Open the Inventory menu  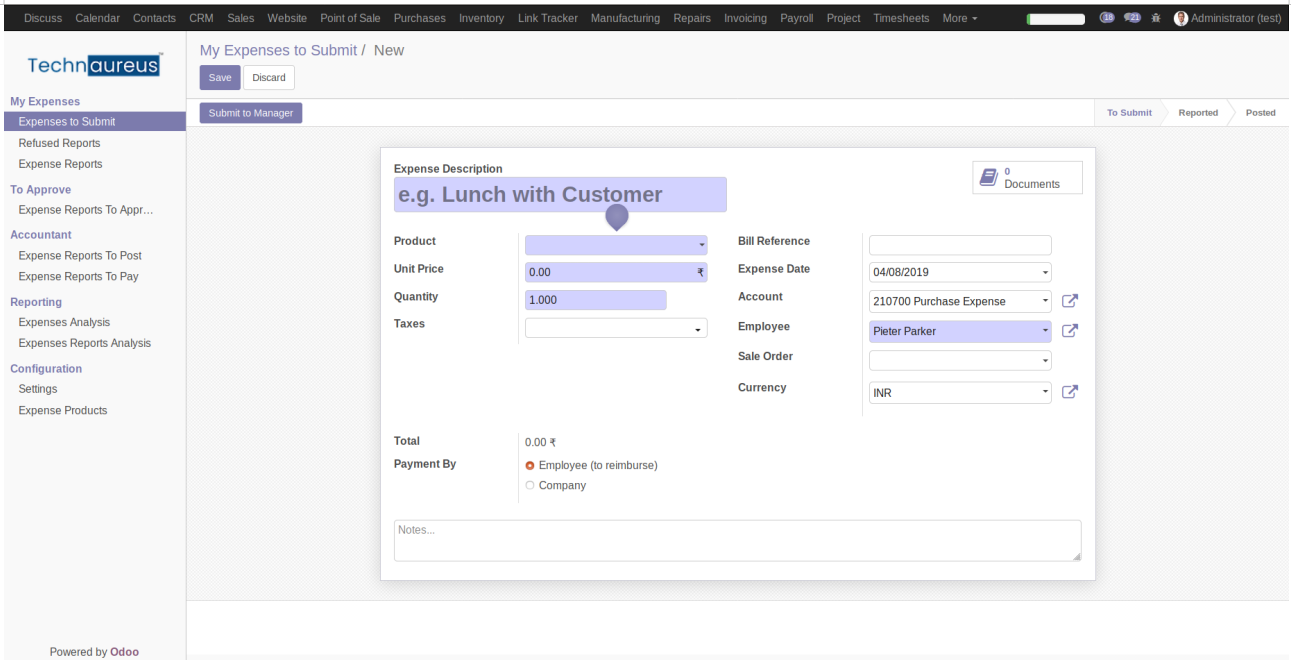(x=481, y=18)
